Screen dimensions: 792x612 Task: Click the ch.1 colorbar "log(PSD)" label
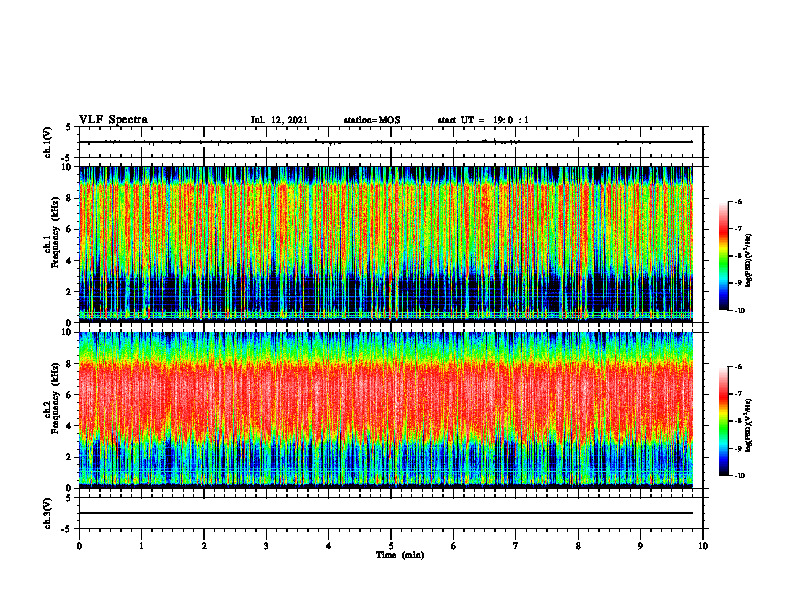[749, 261]
